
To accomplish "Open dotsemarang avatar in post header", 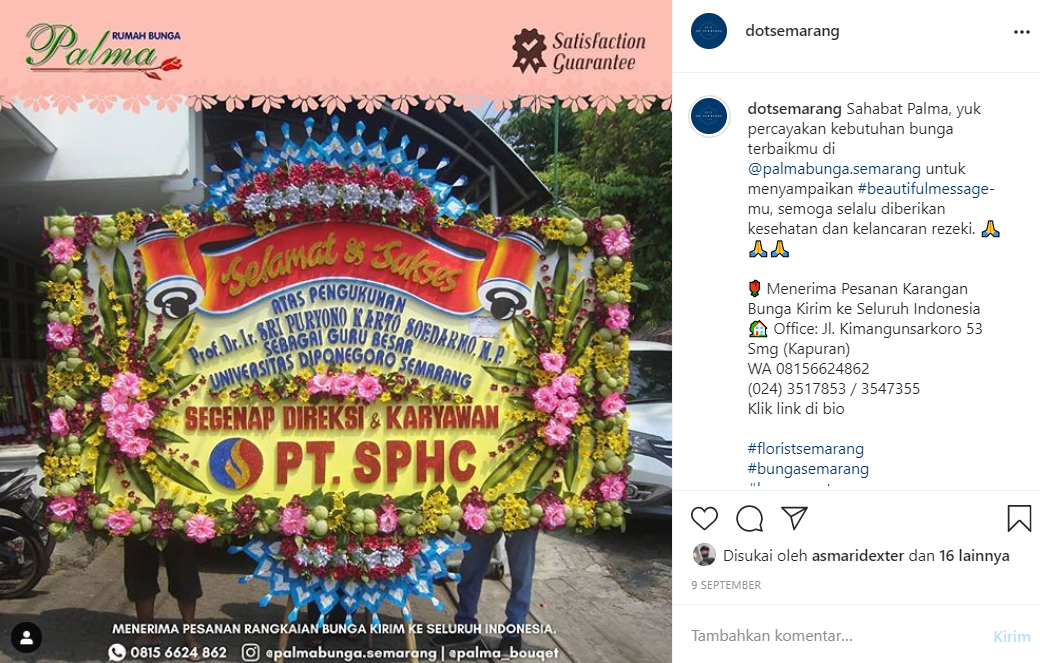I will [x=709, y=31].
